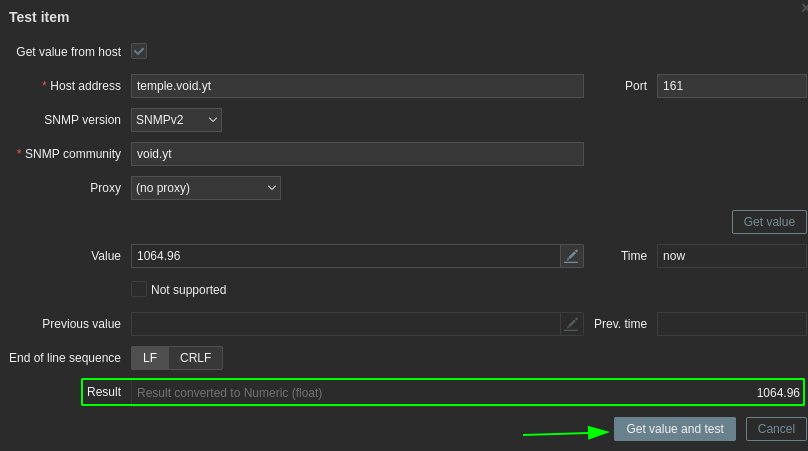Click into the Port field showing 161
Screen dimensions: 808x451
[732, 86]
